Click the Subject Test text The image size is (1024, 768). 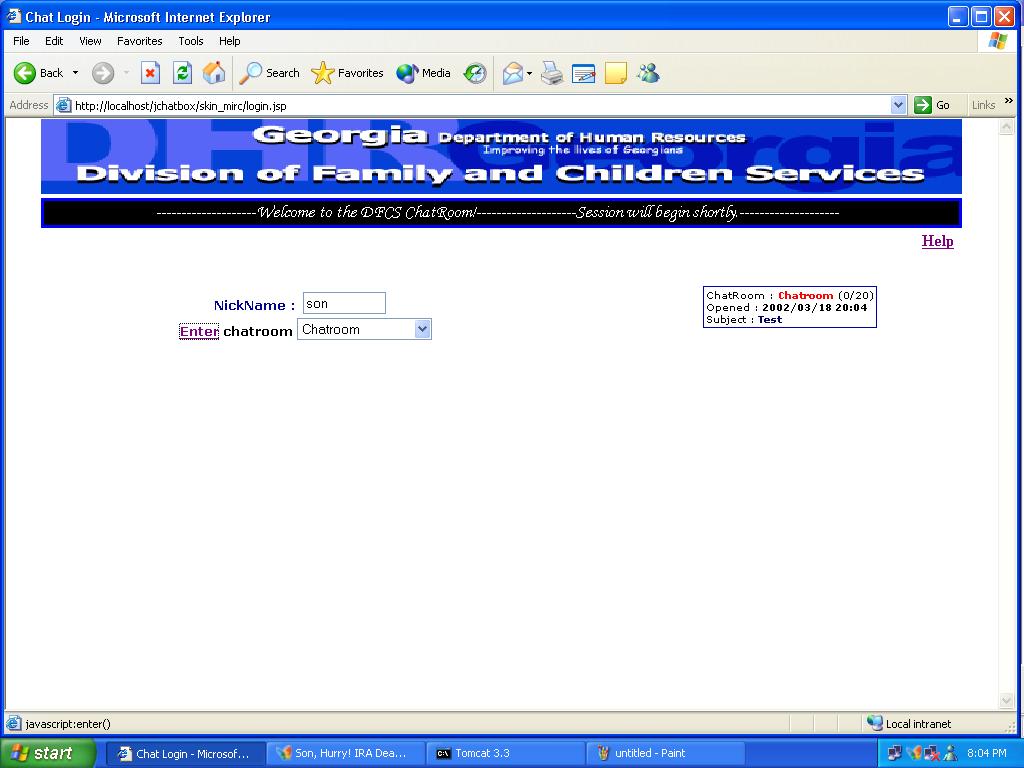tap(769, 319)
